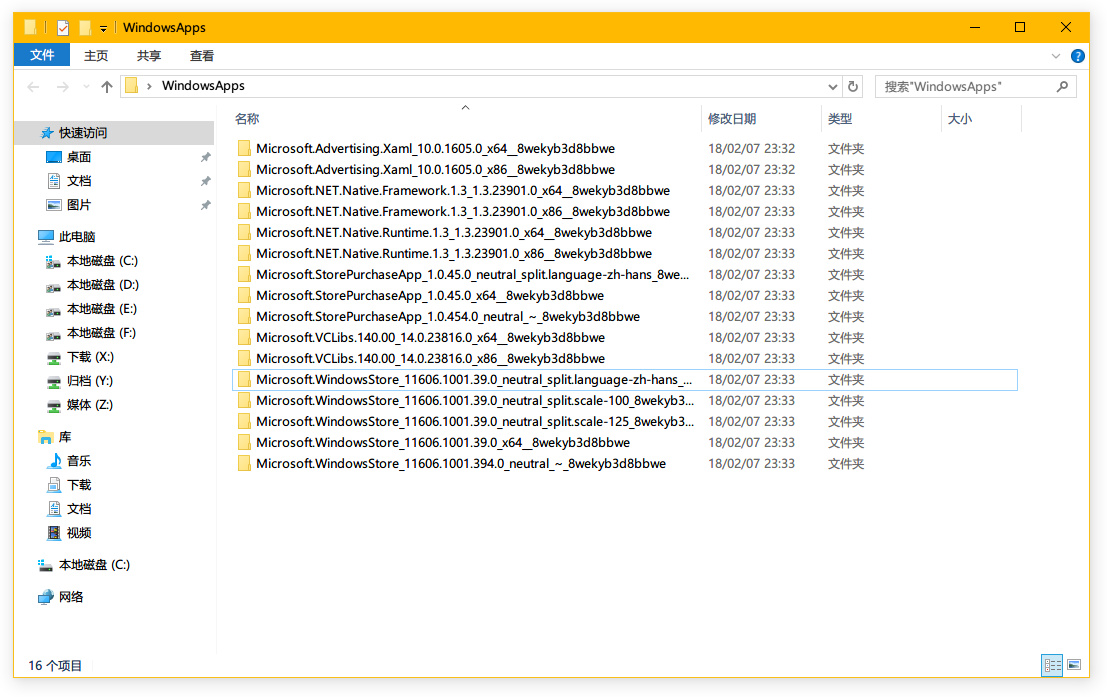Click the search magnifier icon

(x=1063, y=87)
